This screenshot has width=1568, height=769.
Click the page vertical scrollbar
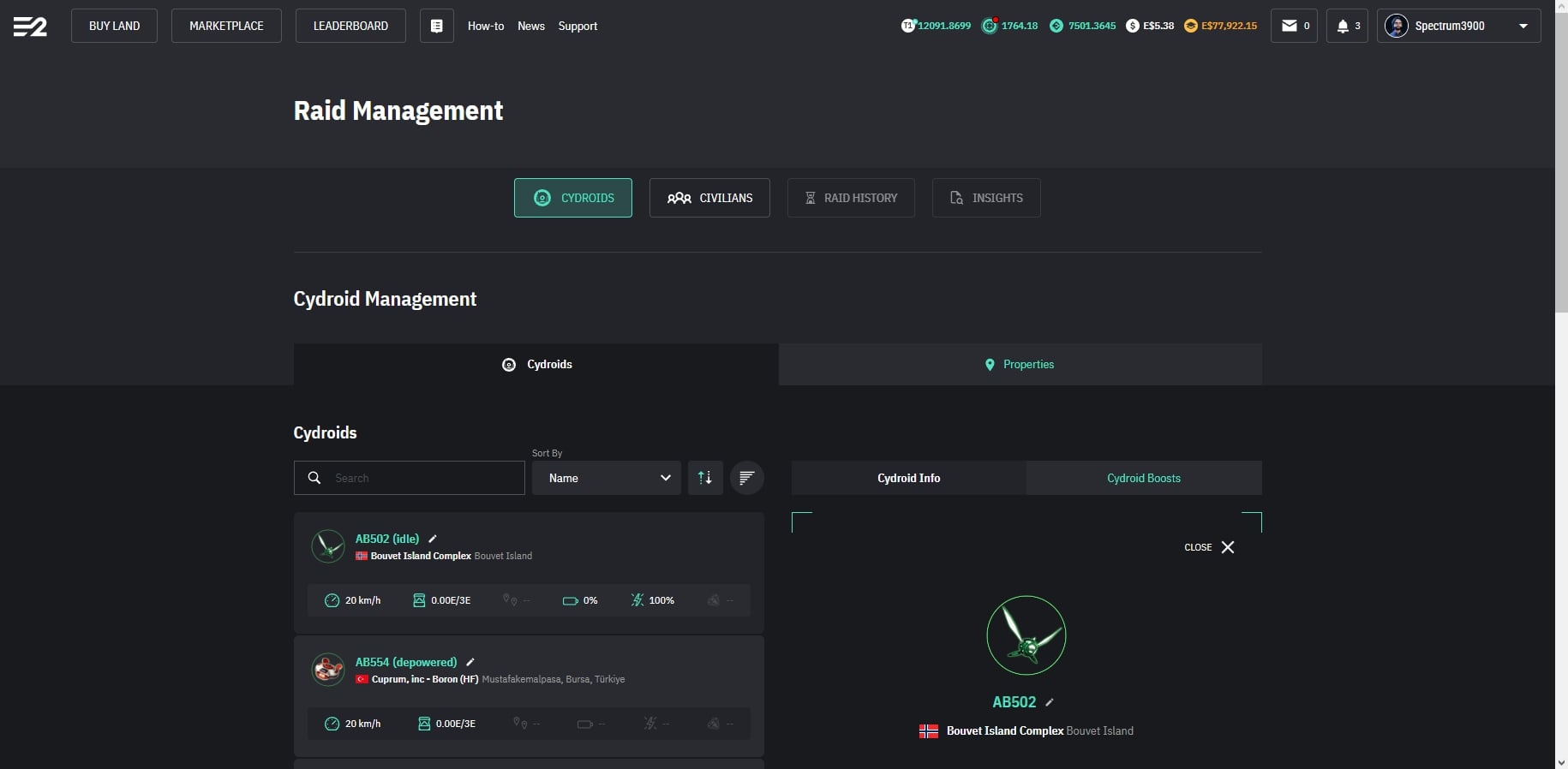[x=1561, y=171]
